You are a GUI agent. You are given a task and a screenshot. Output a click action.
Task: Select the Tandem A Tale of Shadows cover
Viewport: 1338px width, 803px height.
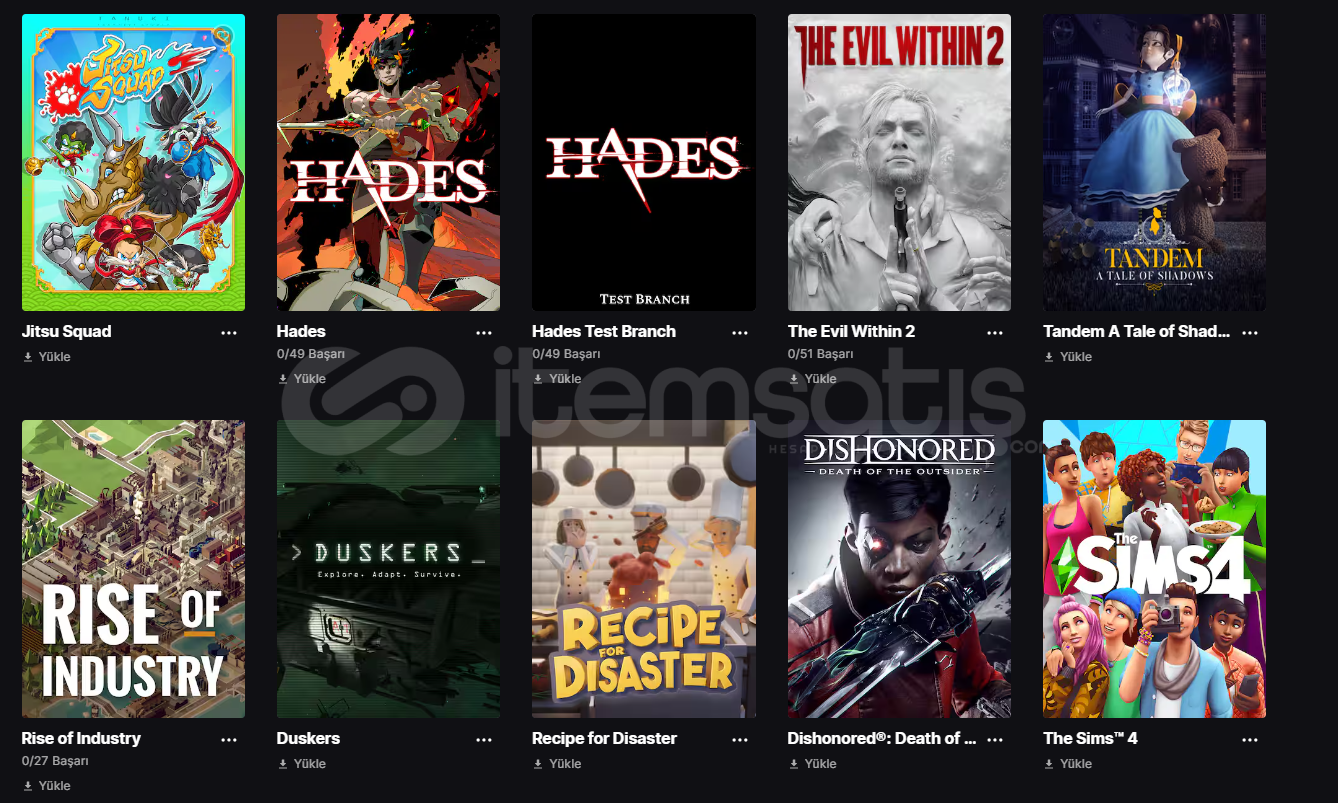pos(1154,162)
